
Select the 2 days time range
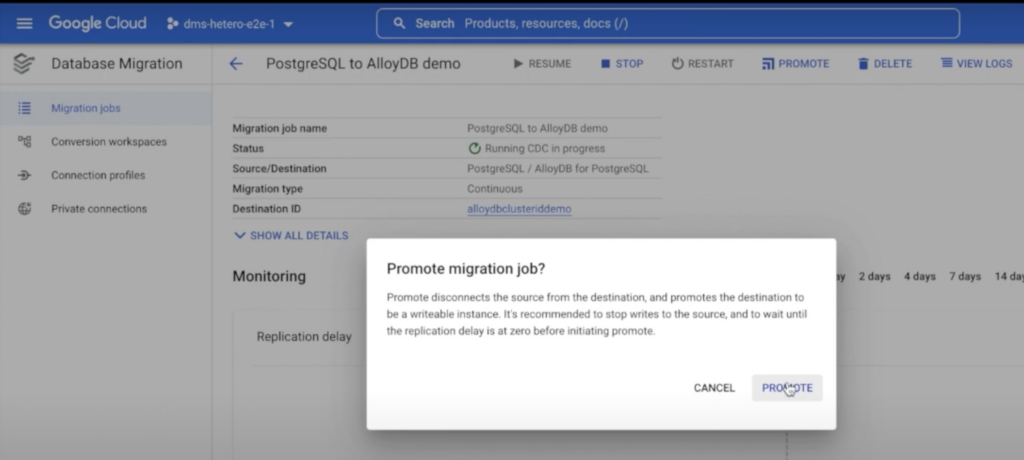874,276
